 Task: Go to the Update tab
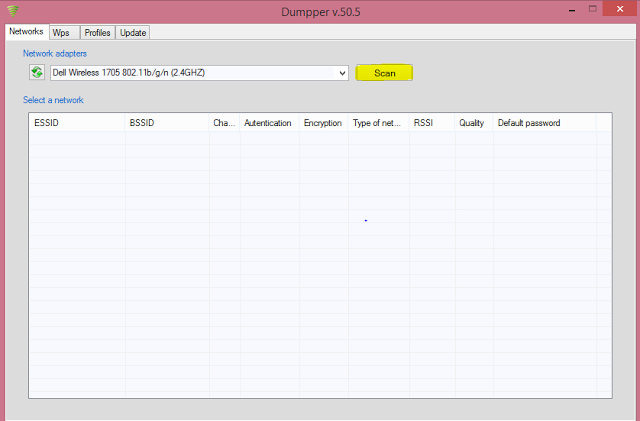coord(133,33)
